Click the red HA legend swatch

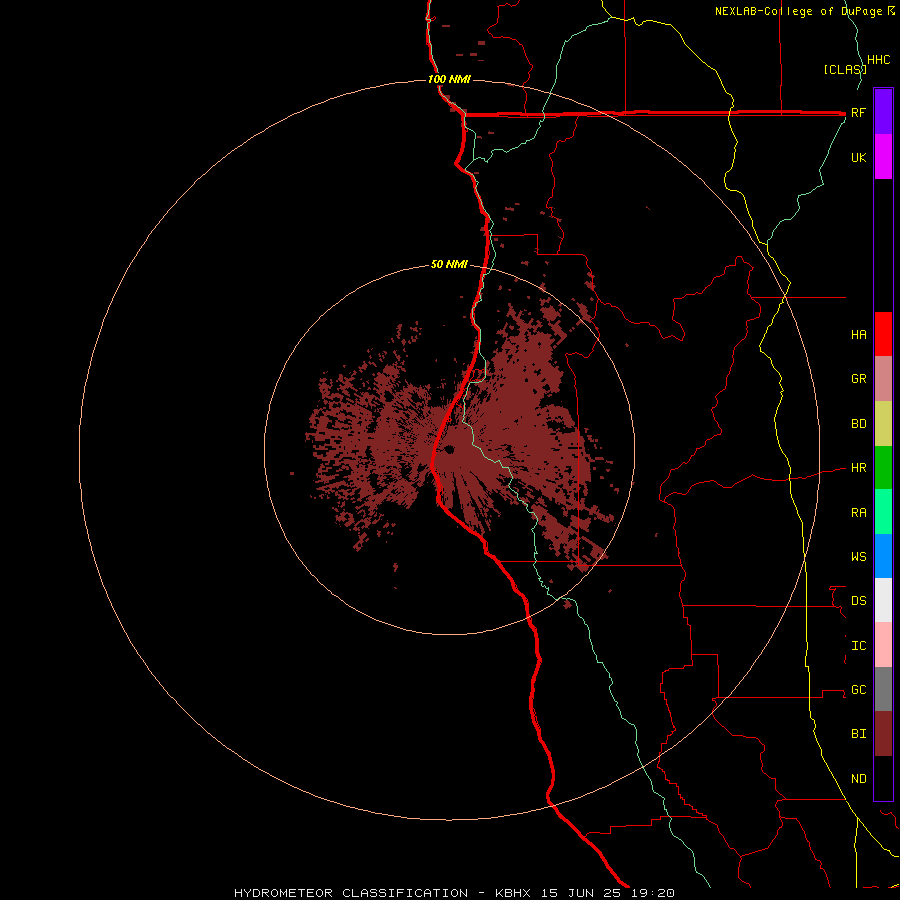883,334
